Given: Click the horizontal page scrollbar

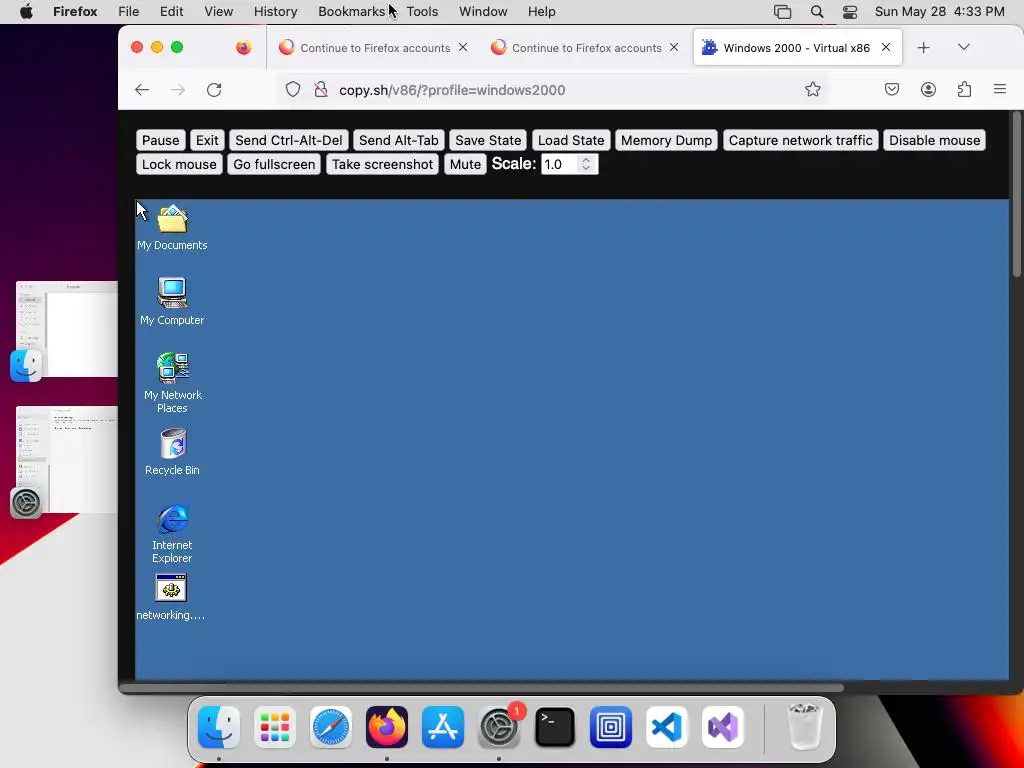Looking at the screenshot, I should (482, 688).
